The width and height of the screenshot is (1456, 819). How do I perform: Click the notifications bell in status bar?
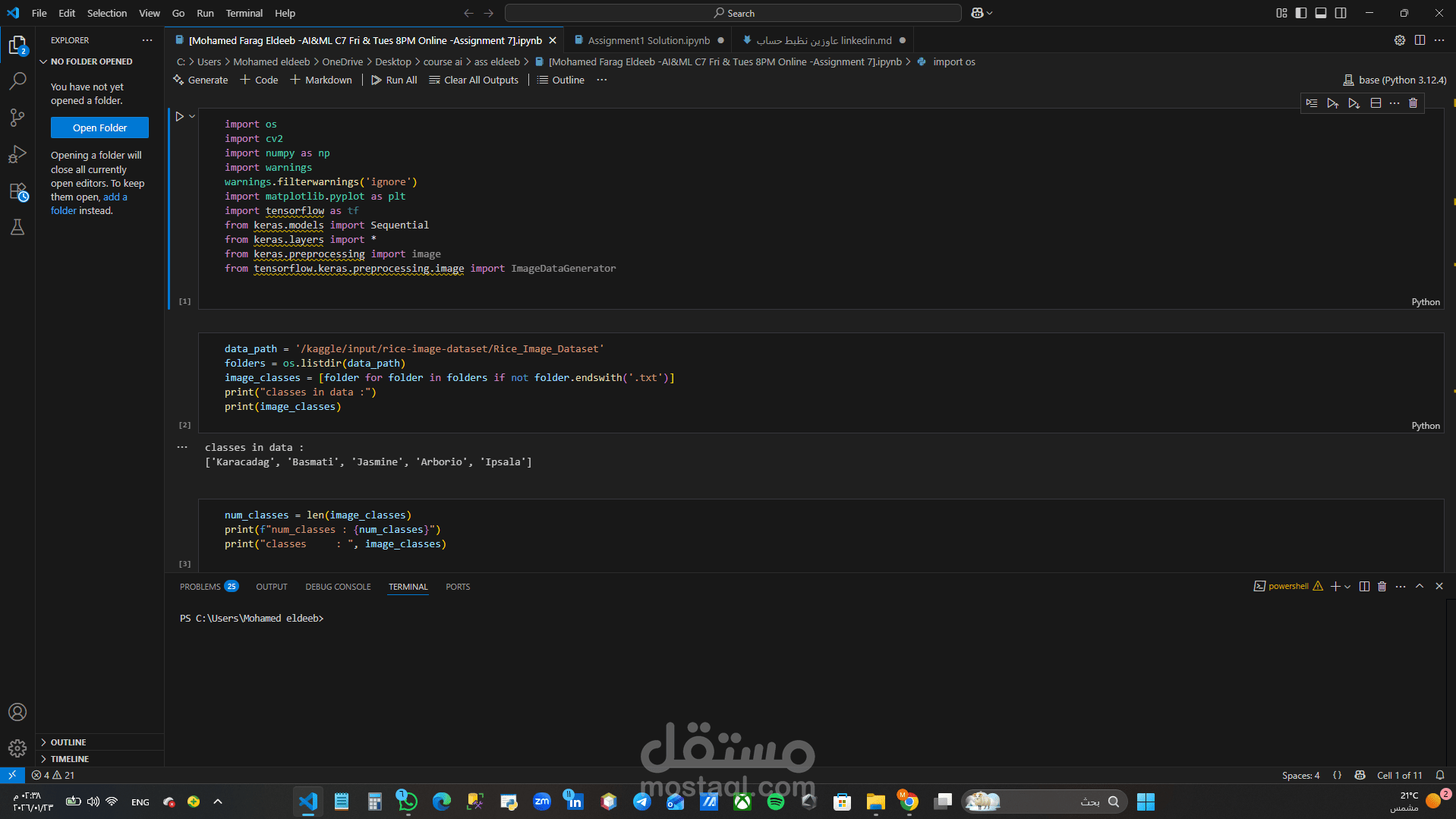tap(1440, 775)
